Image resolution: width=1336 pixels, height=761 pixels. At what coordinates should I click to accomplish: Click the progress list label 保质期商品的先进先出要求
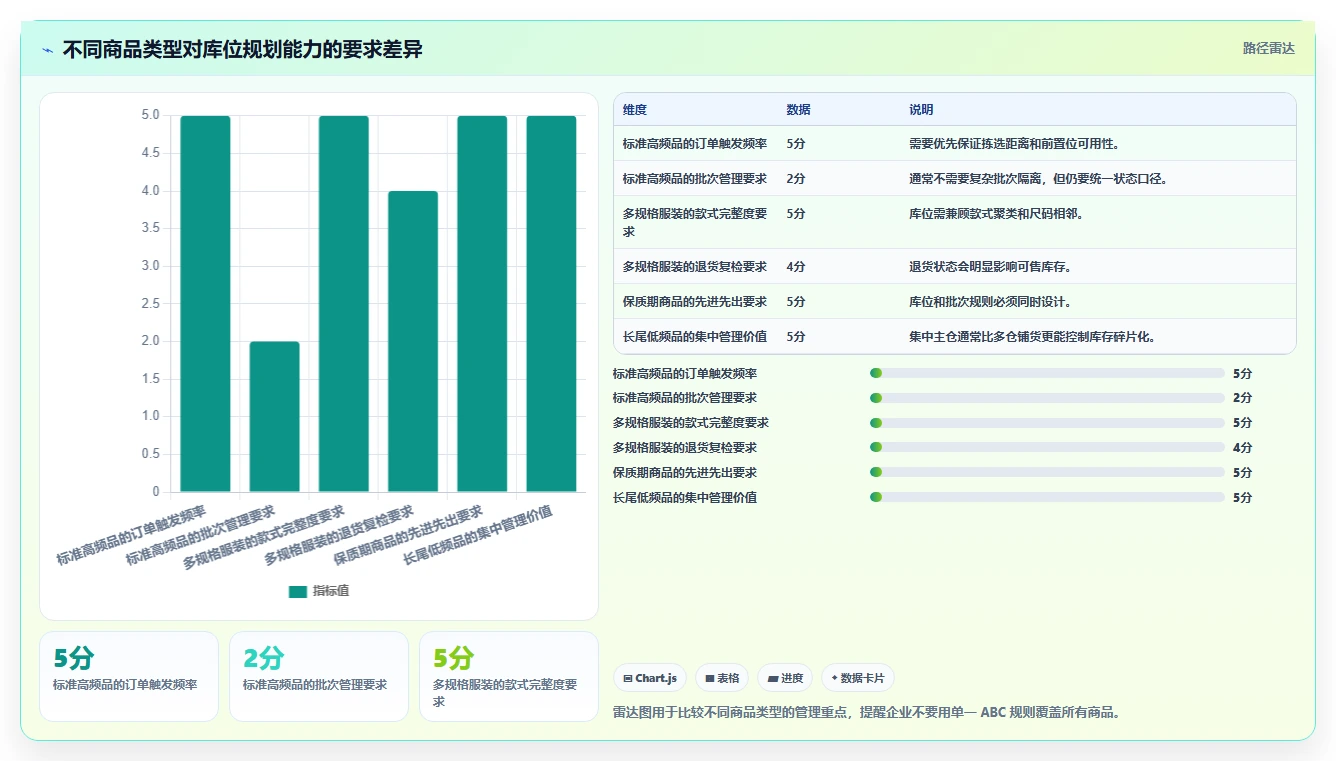coord(685,472)
